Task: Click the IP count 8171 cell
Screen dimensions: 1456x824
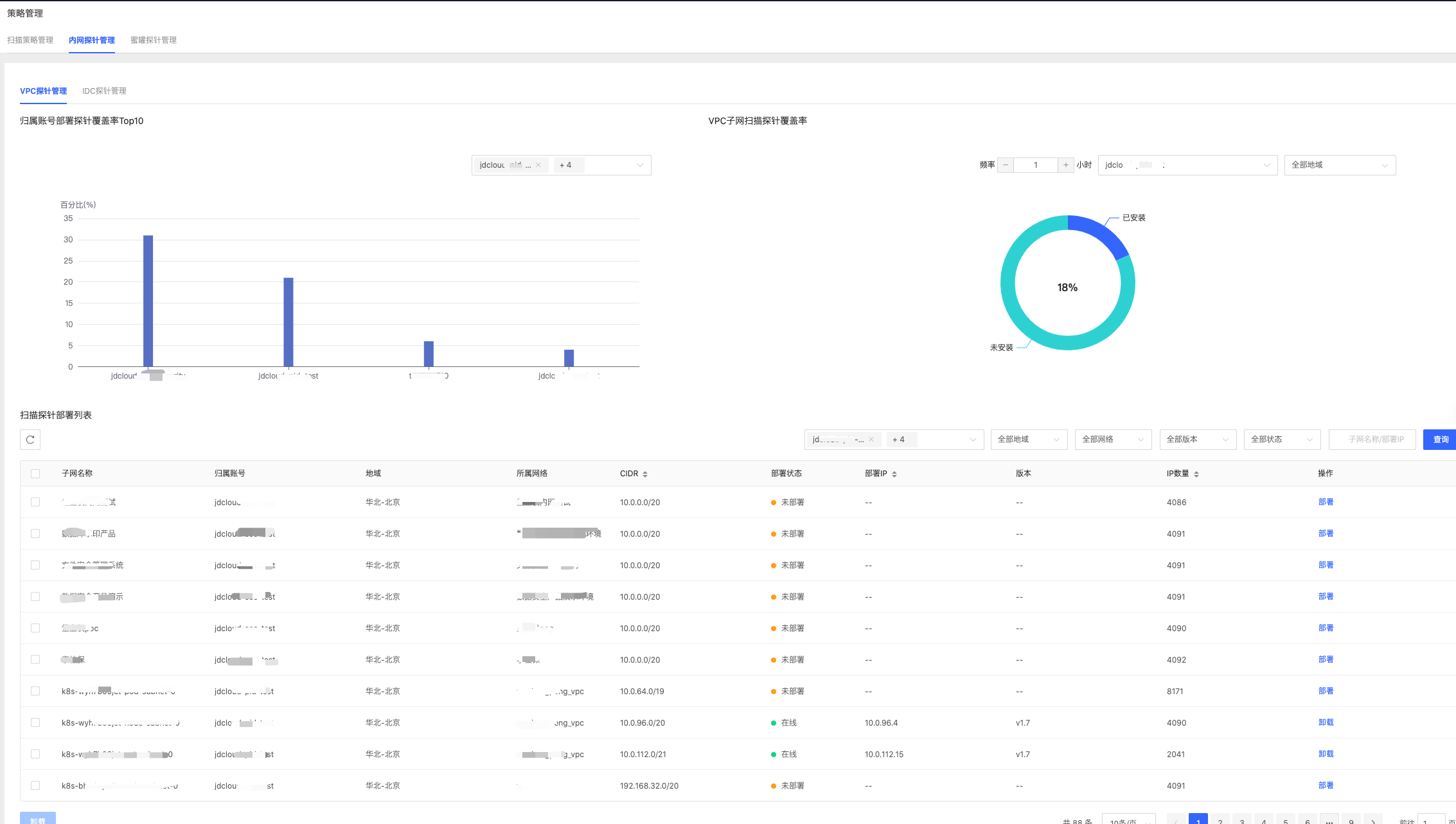Action: (x=1175, y=692)
